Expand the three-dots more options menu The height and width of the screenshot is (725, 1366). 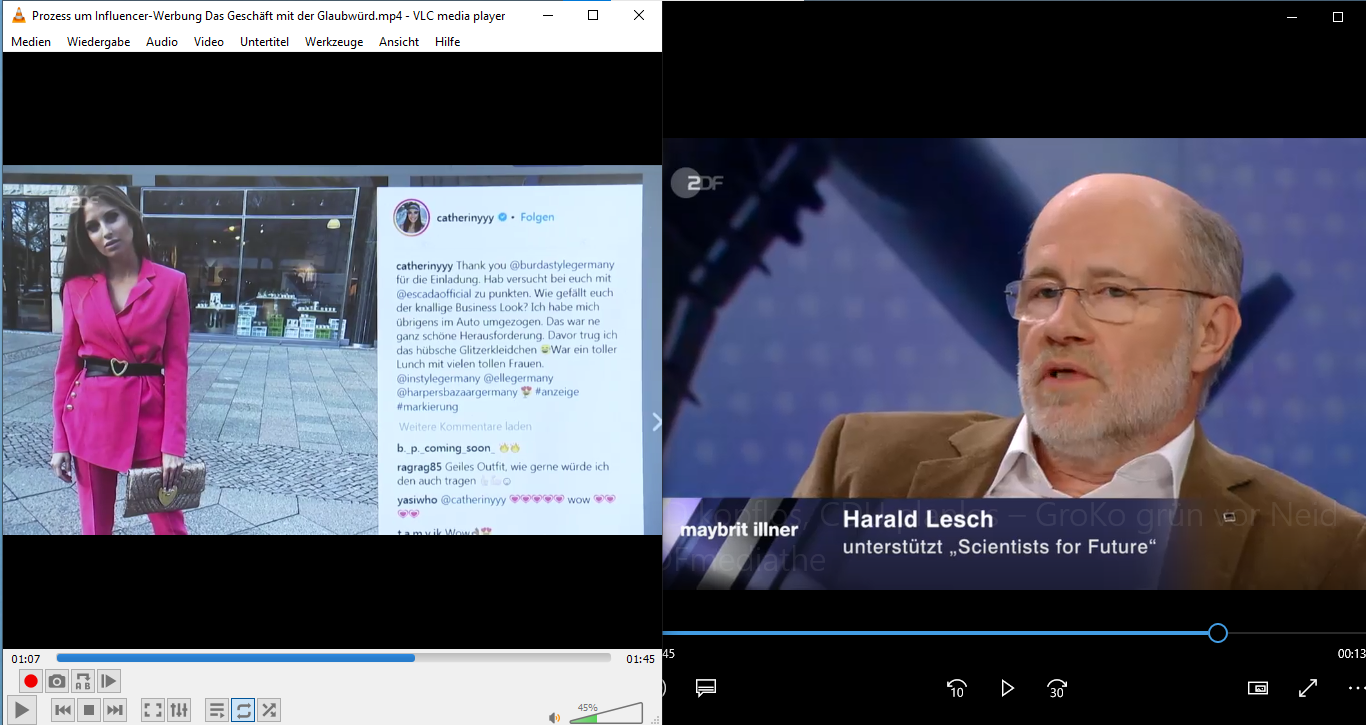click(1355, 688)
